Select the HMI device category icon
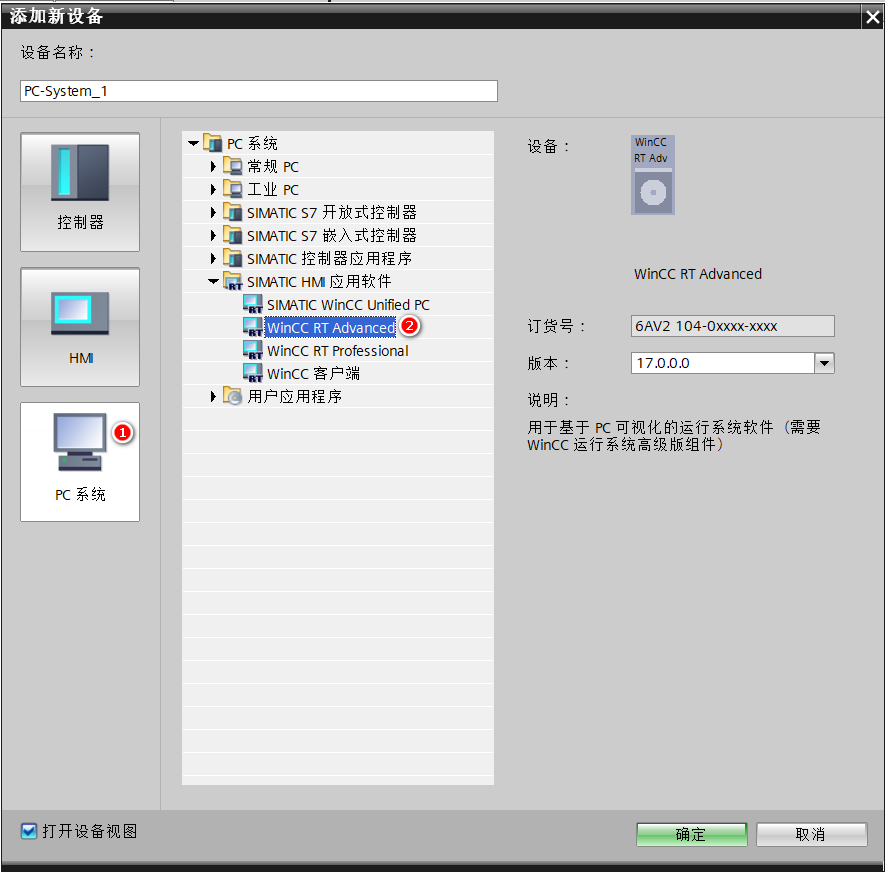 point(80,326)
